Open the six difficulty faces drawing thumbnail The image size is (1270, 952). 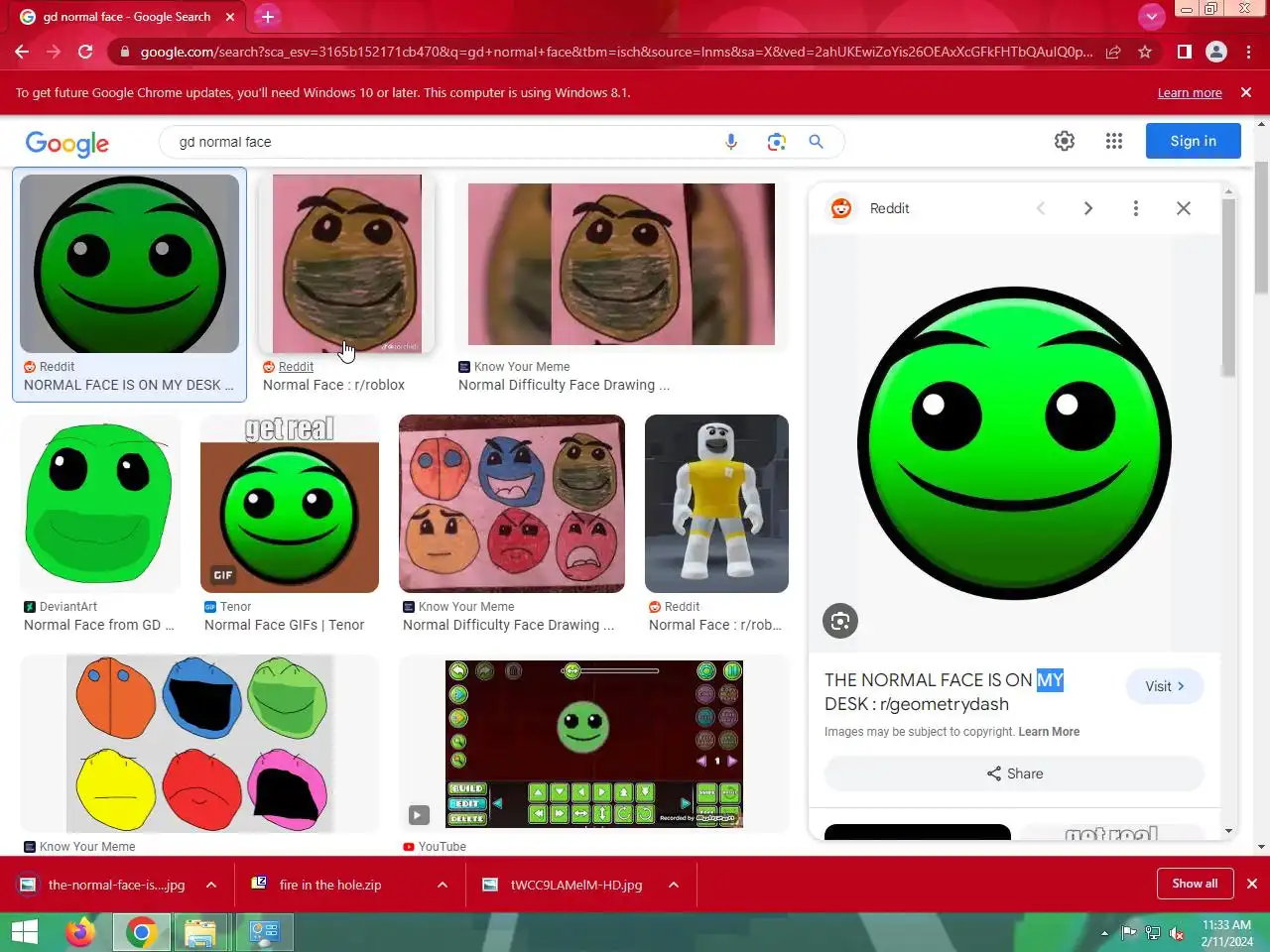click(512, 504)
